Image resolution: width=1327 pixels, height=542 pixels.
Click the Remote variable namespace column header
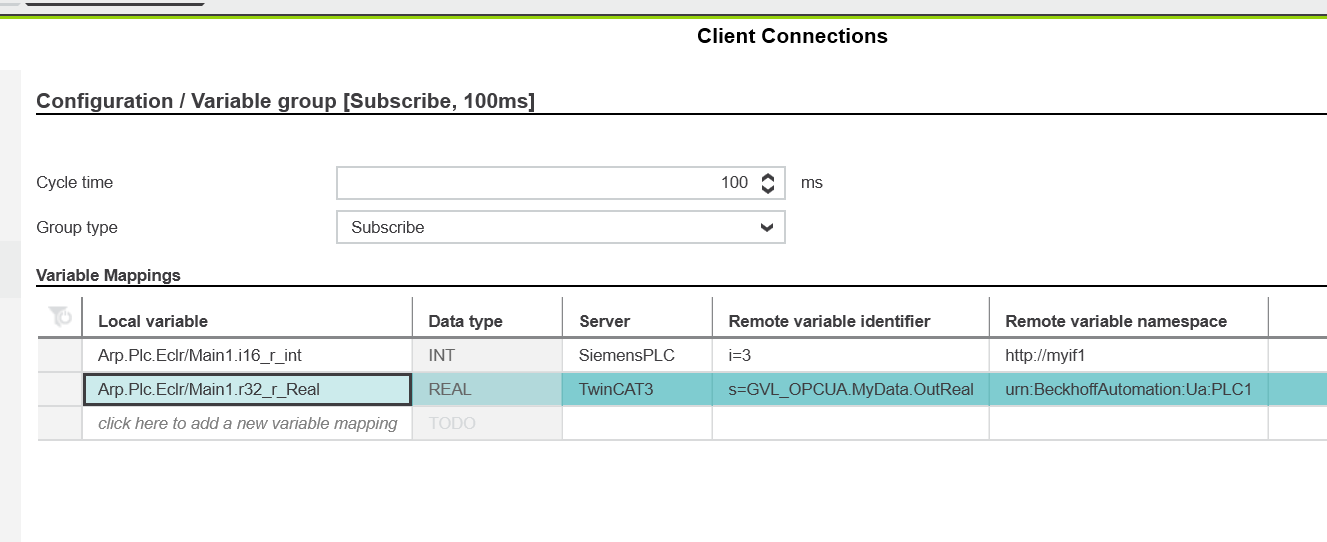(x=1129, y=321)
